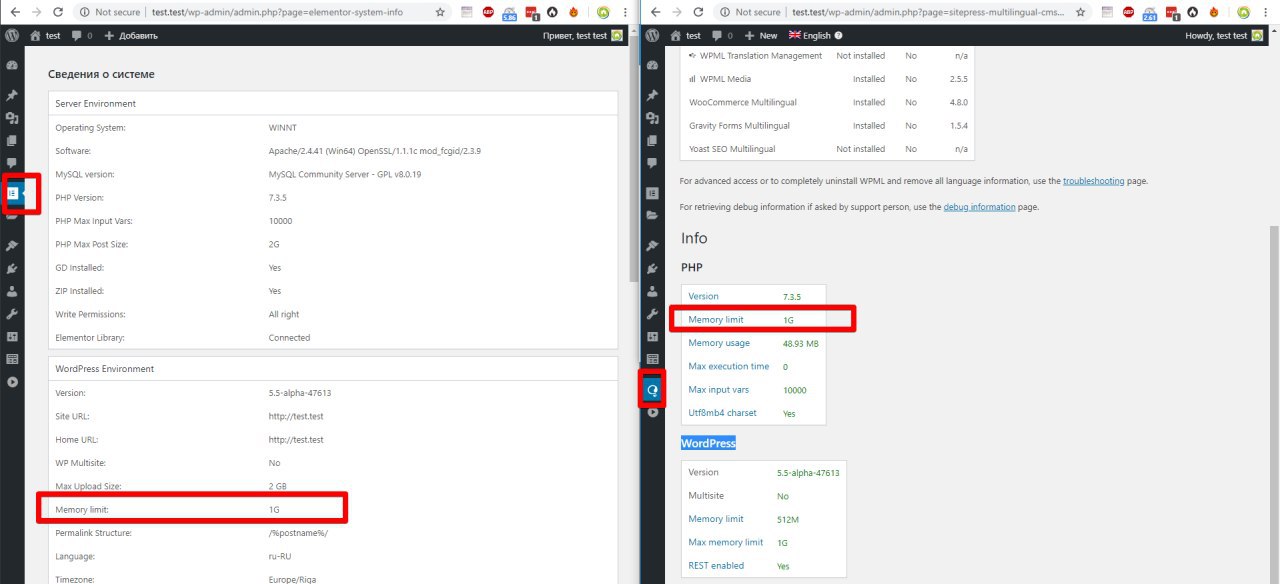The image size is (1280, 584).
Task: Open Pages icon in left window sidebar
Action: click(12, 141)
